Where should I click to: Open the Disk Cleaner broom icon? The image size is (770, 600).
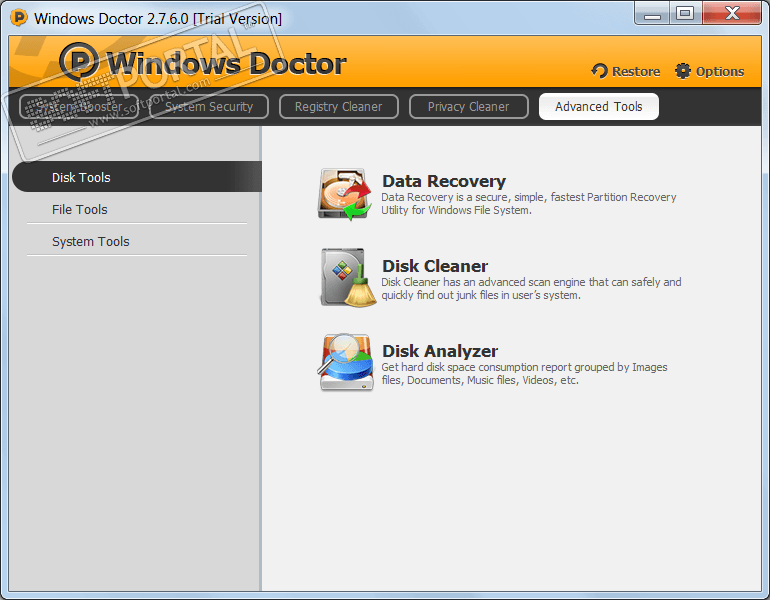pyautogui.click(x=348, y=278)
